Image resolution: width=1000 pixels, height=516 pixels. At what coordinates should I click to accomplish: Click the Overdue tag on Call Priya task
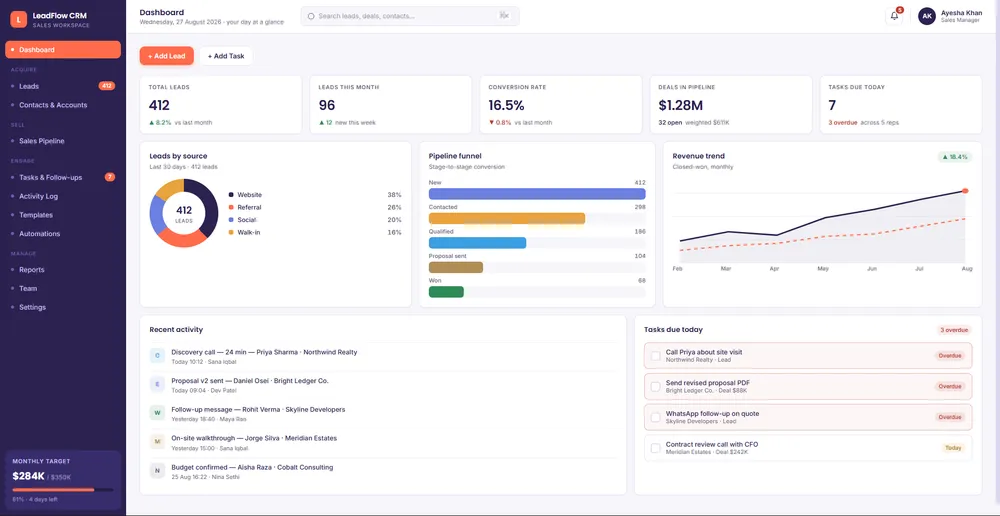[x=950, y=356]
